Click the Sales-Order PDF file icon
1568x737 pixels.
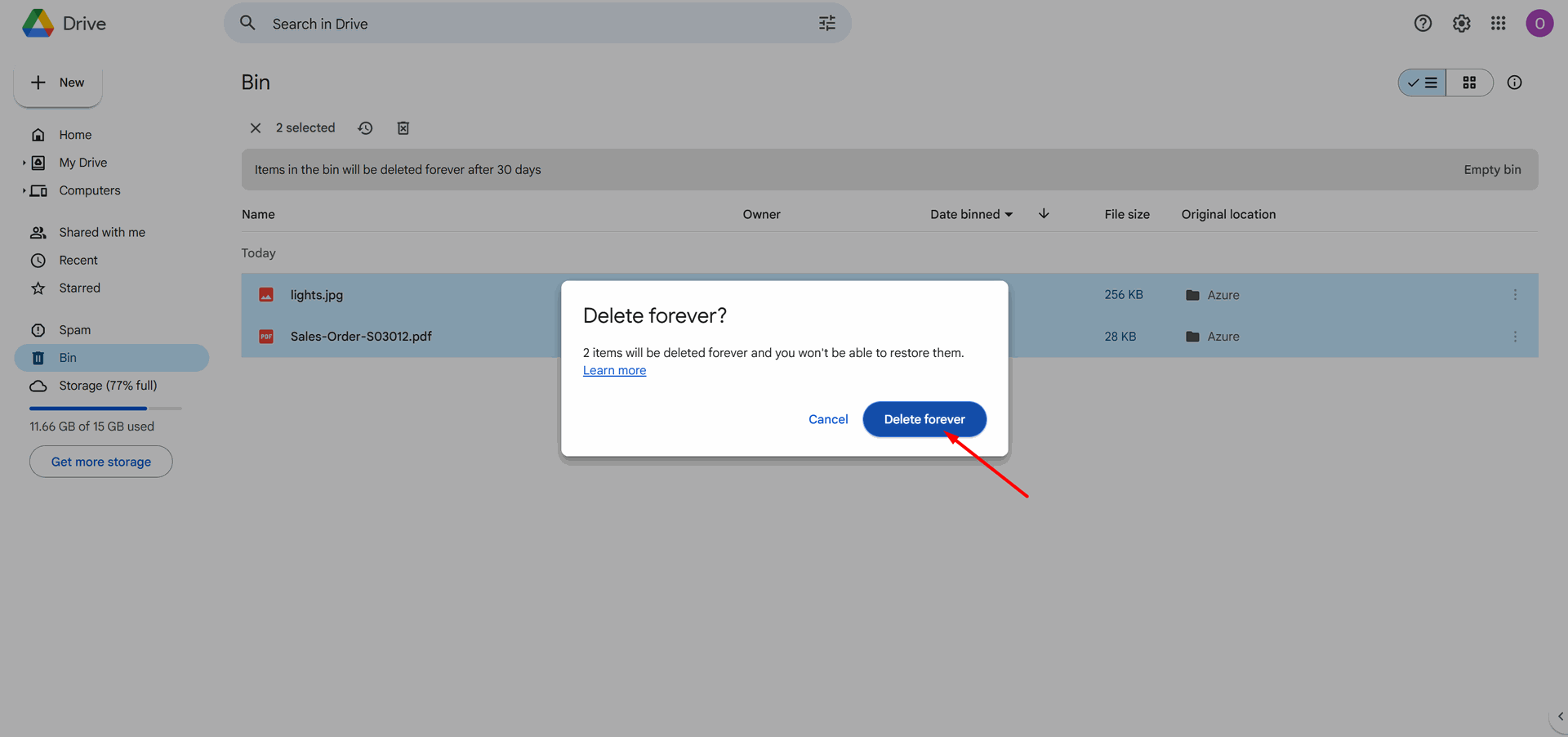coord(266,337)
